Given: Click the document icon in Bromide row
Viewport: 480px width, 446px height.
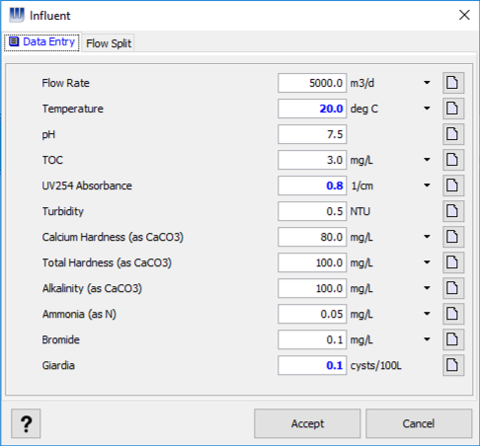Looking at the screenshot, I should pos(453,340).
